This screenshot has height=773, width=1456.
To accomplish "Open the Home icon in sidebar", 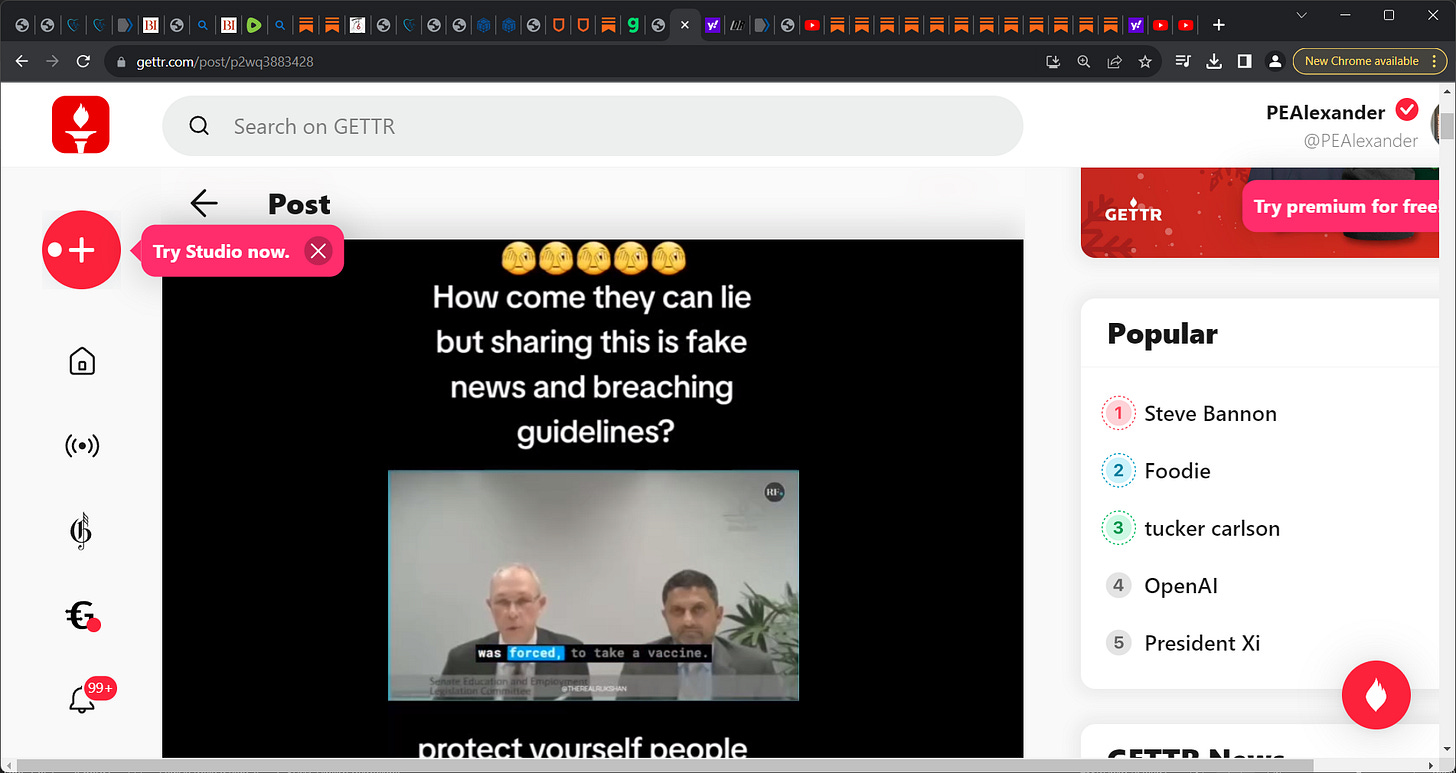I will 82,361.
